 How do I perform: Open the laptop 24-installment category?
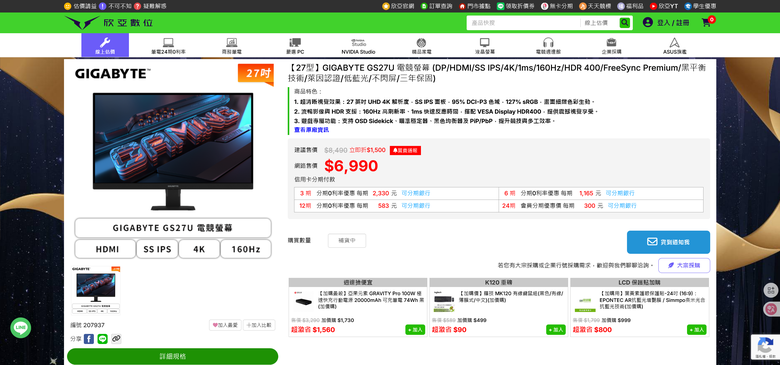click(169, 46)
